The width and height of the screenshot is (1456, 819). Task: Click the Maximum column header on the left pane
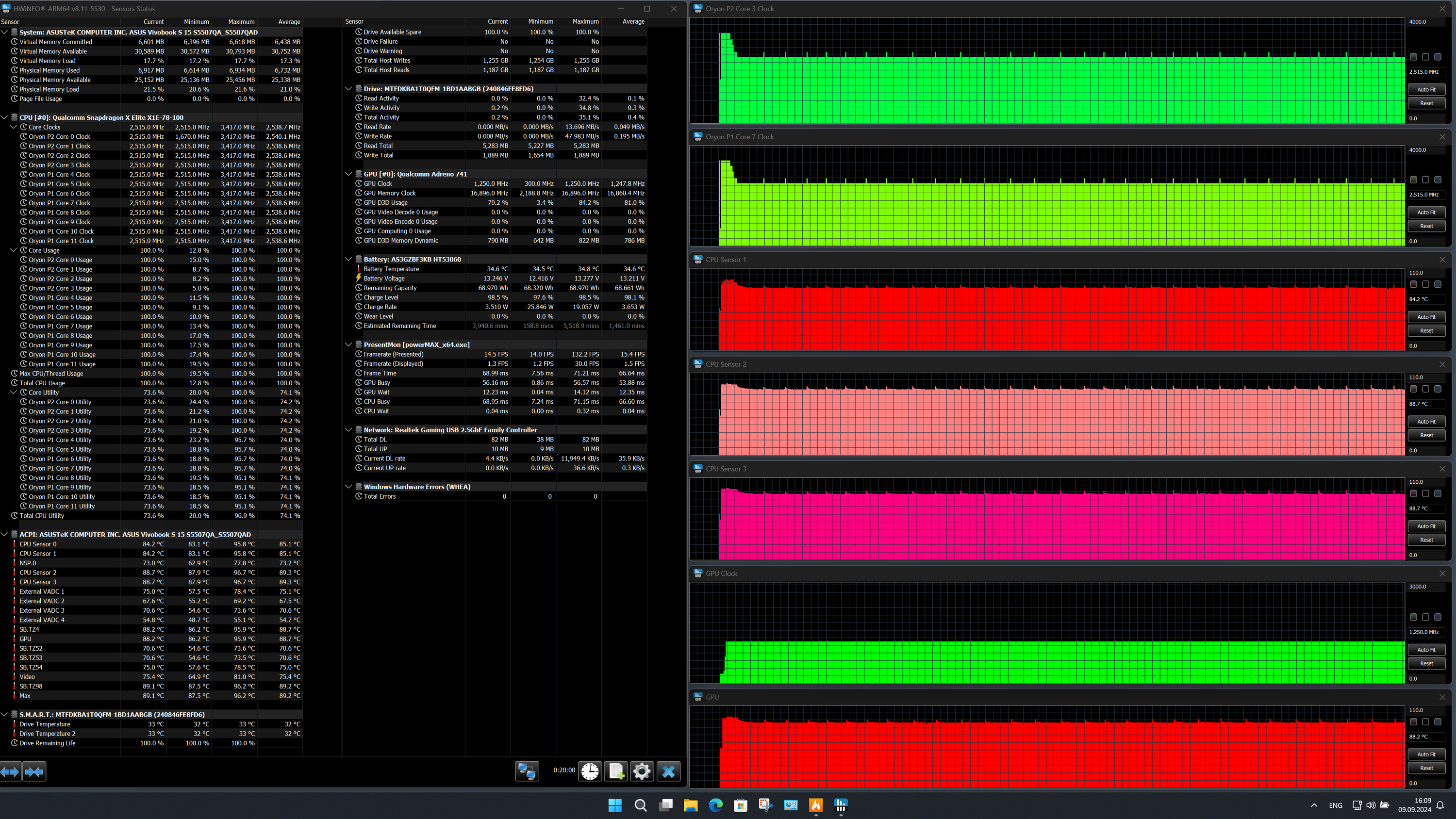241,21
